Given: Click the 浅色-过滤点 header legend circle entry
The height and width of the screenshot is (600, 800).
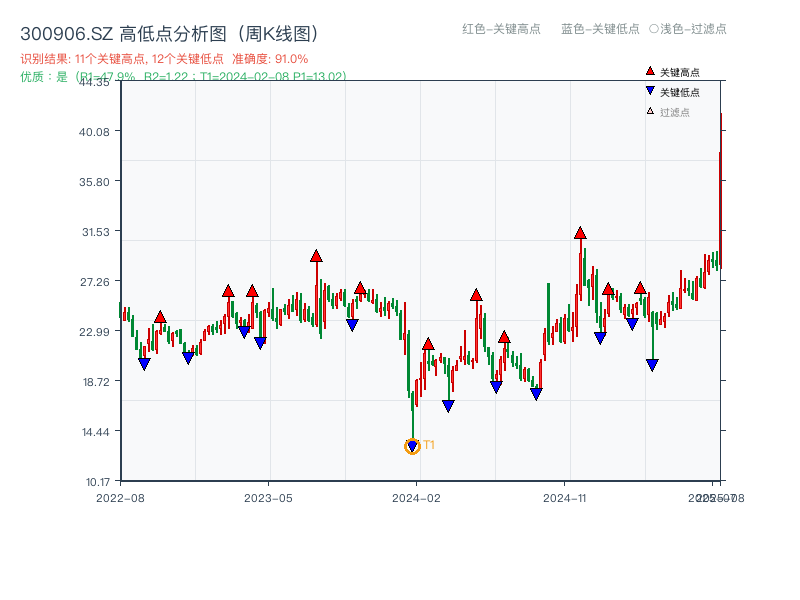Looking at the screenshot, I should point(688,29).
